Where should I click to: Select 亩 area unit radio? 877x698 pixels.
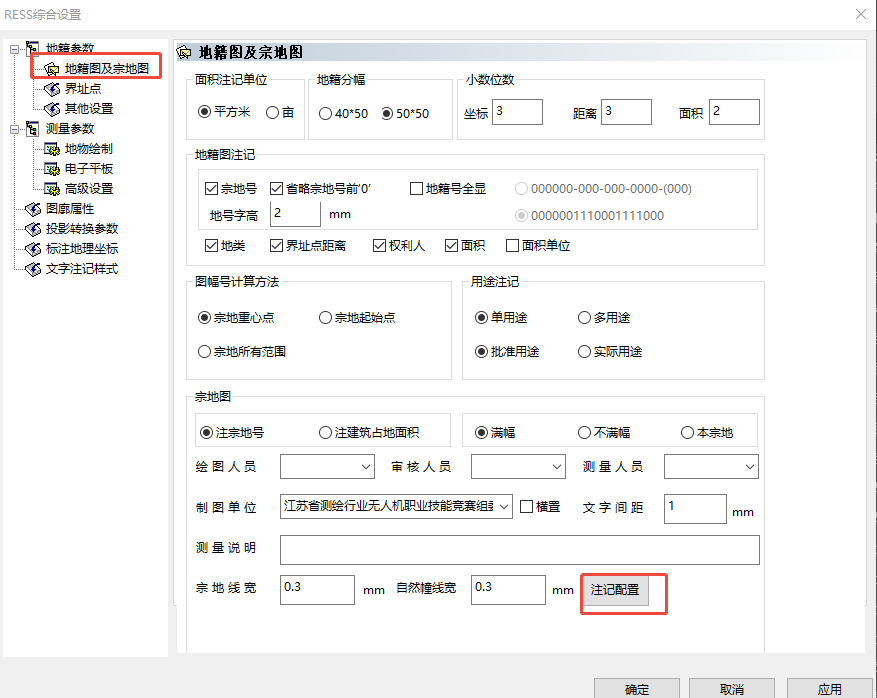click(272, 113)
